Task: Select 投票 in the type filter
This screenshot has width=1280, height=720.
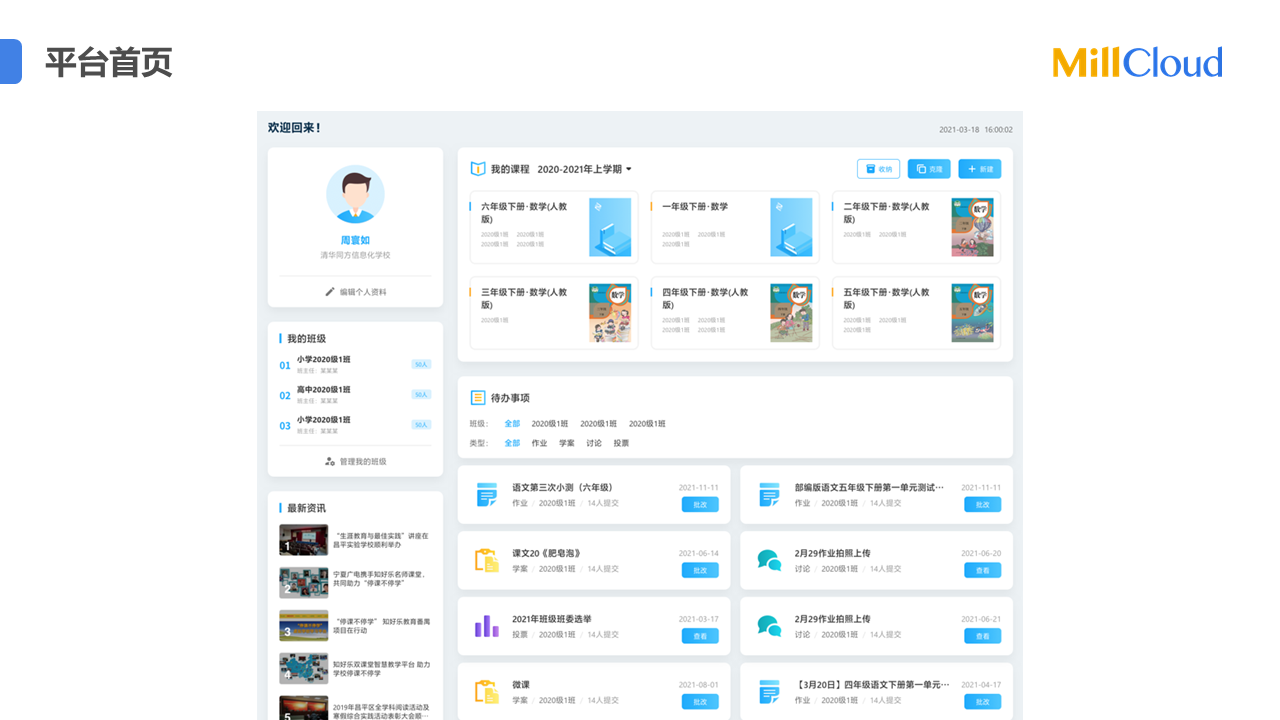Action: point(621,443)
